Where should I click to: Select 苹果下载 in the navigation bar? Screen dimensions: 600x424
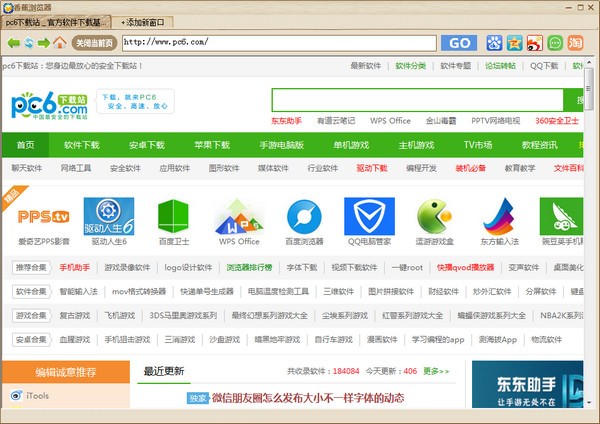click(212, 145)
